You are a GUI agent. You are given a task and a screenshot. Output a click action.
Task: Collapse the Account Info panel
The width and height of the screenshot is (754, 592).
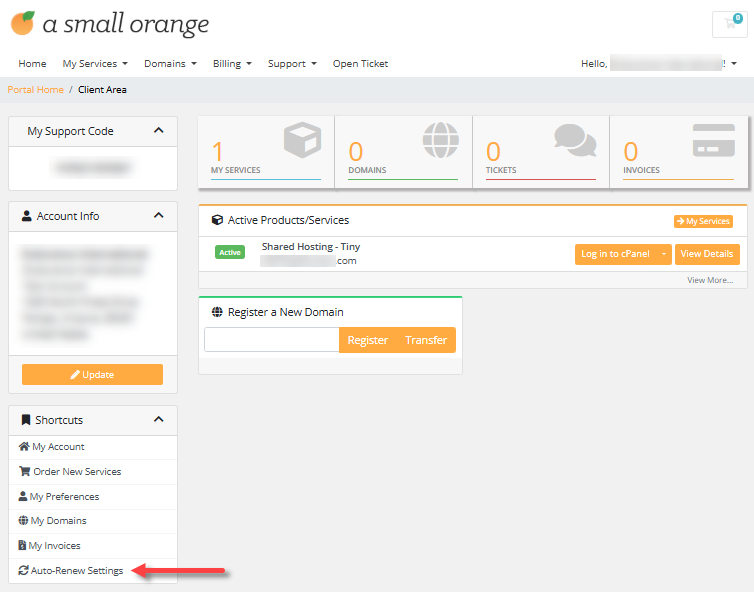[159, 215]
